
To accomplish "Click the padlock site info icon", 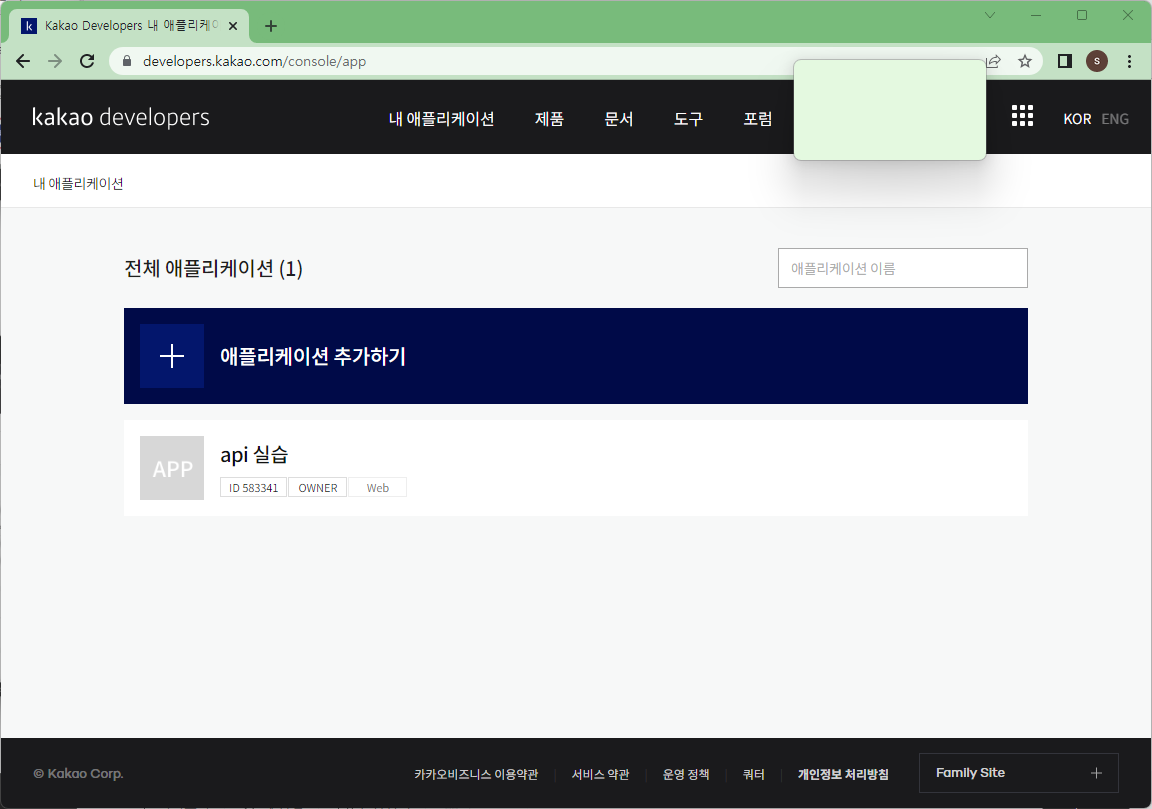I will tap(127, 61).
